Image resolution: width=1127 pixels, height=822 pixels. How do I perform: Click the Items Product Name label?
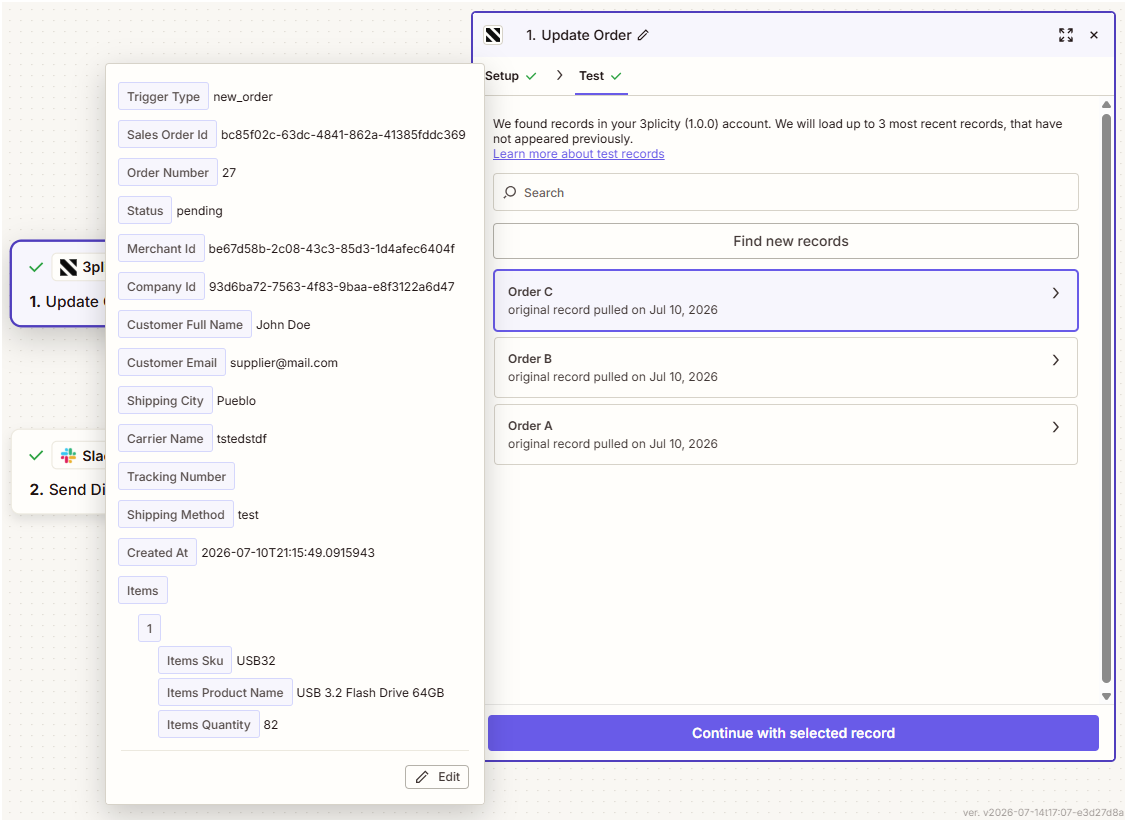click(225, 693)
